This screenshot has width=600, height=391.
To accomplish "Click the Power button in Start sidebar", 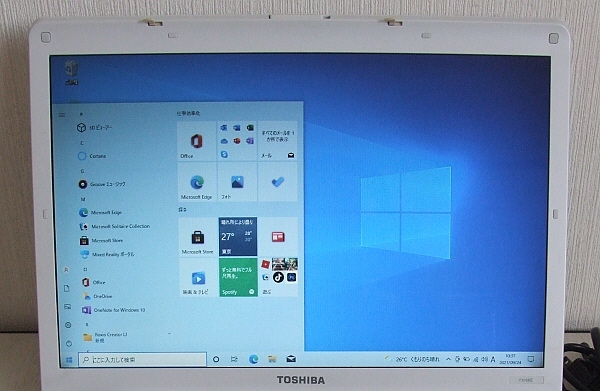I will [x=69, y=344].
